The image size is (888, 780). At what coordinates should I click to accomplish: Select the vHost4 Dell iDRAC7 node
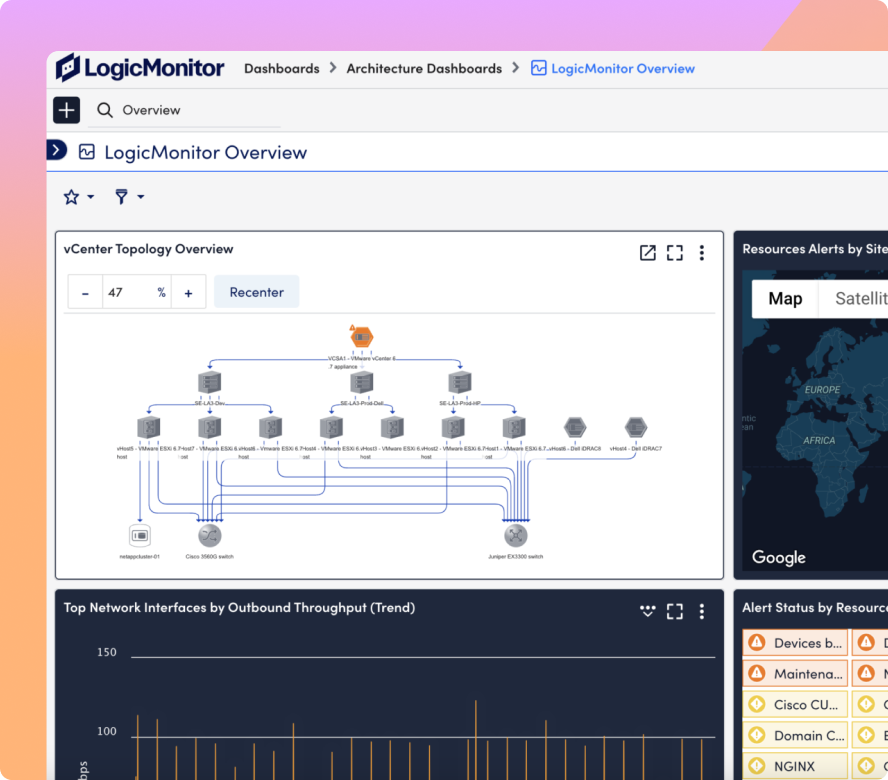(x=636, y=427)
